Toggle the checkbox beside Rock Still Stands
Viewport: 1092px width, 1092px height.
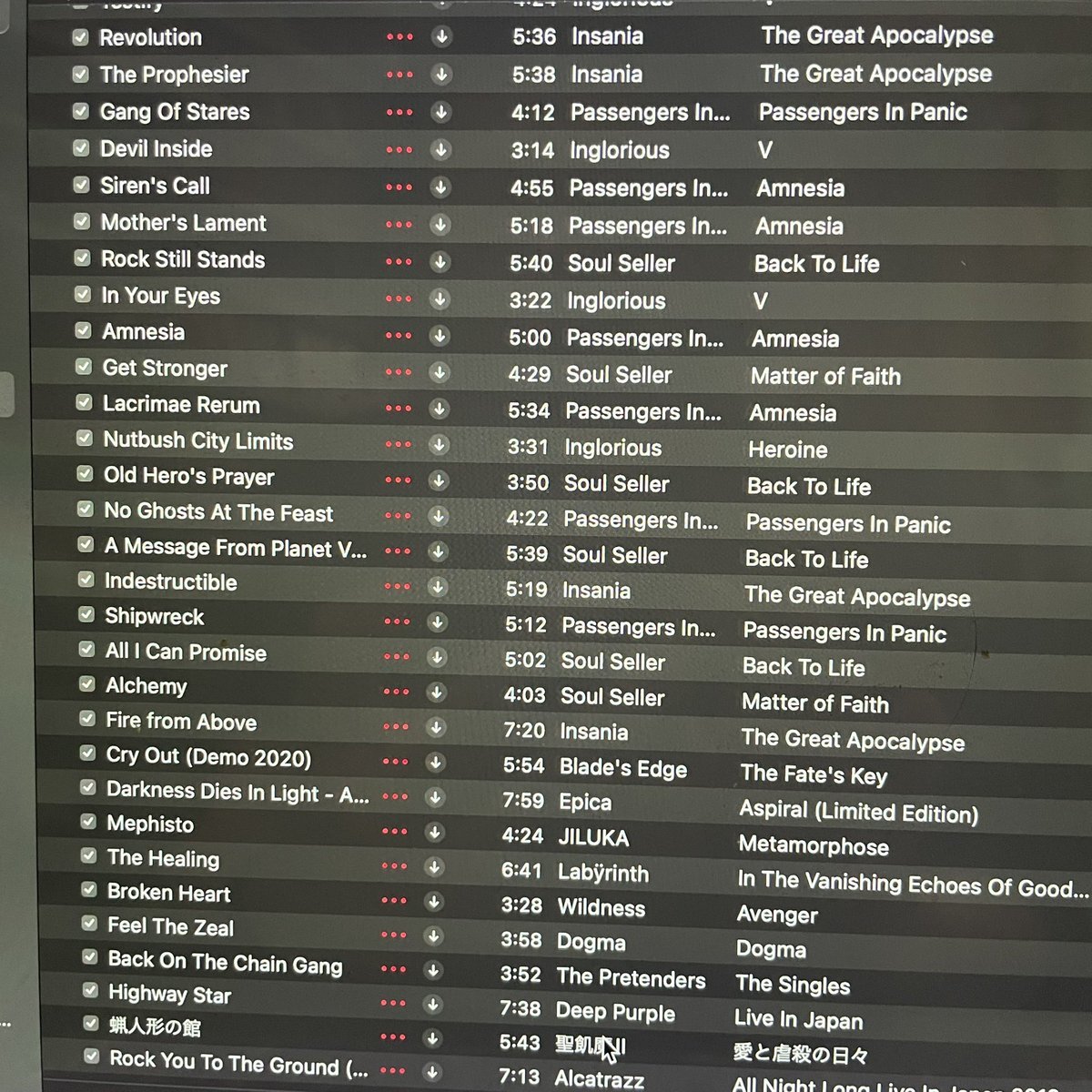(x=82, y=258)
